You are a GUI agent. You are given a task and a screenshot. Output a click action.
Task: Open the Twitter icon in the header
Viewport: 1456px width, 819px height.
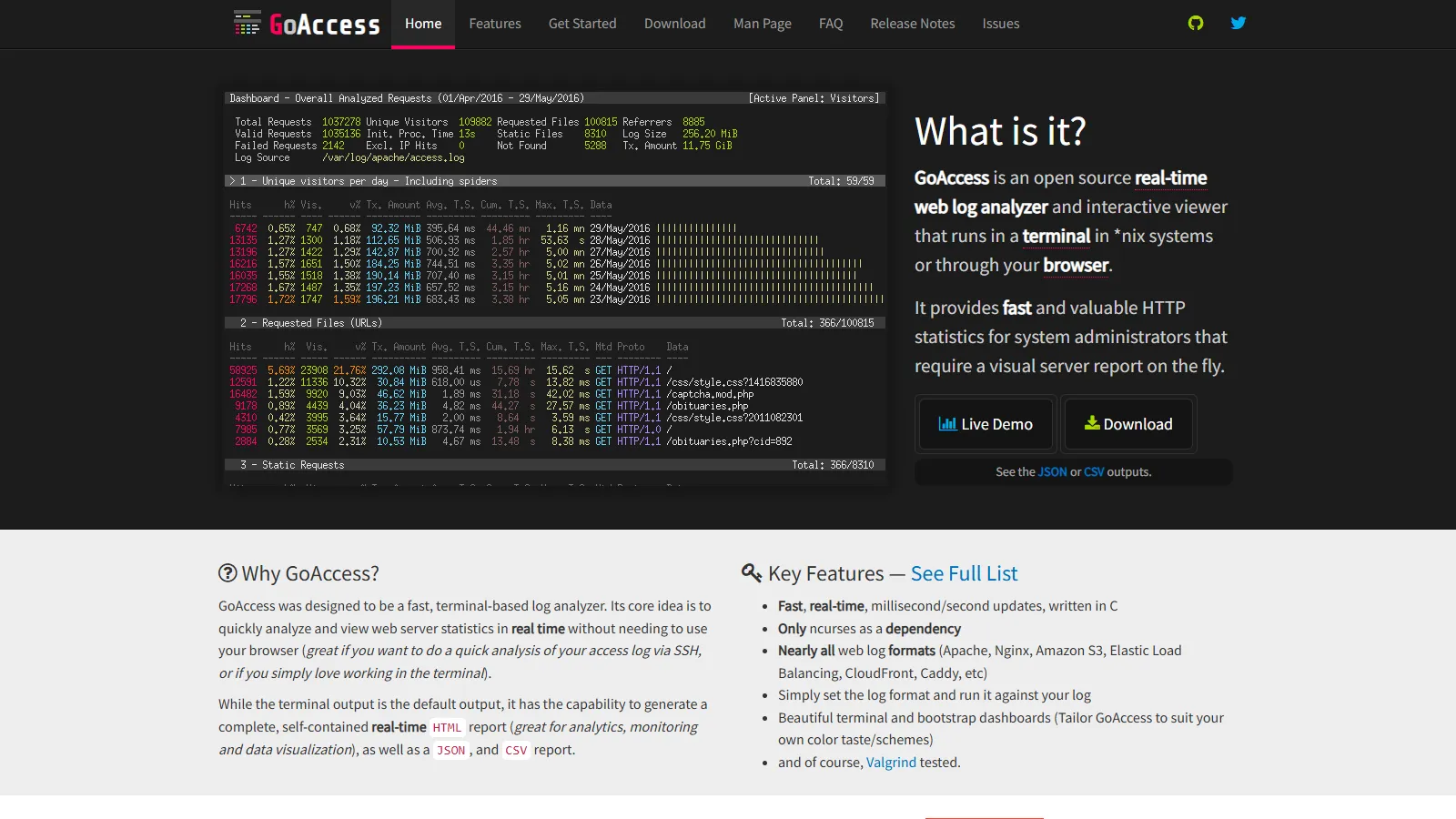click(x=1238, y=23)
